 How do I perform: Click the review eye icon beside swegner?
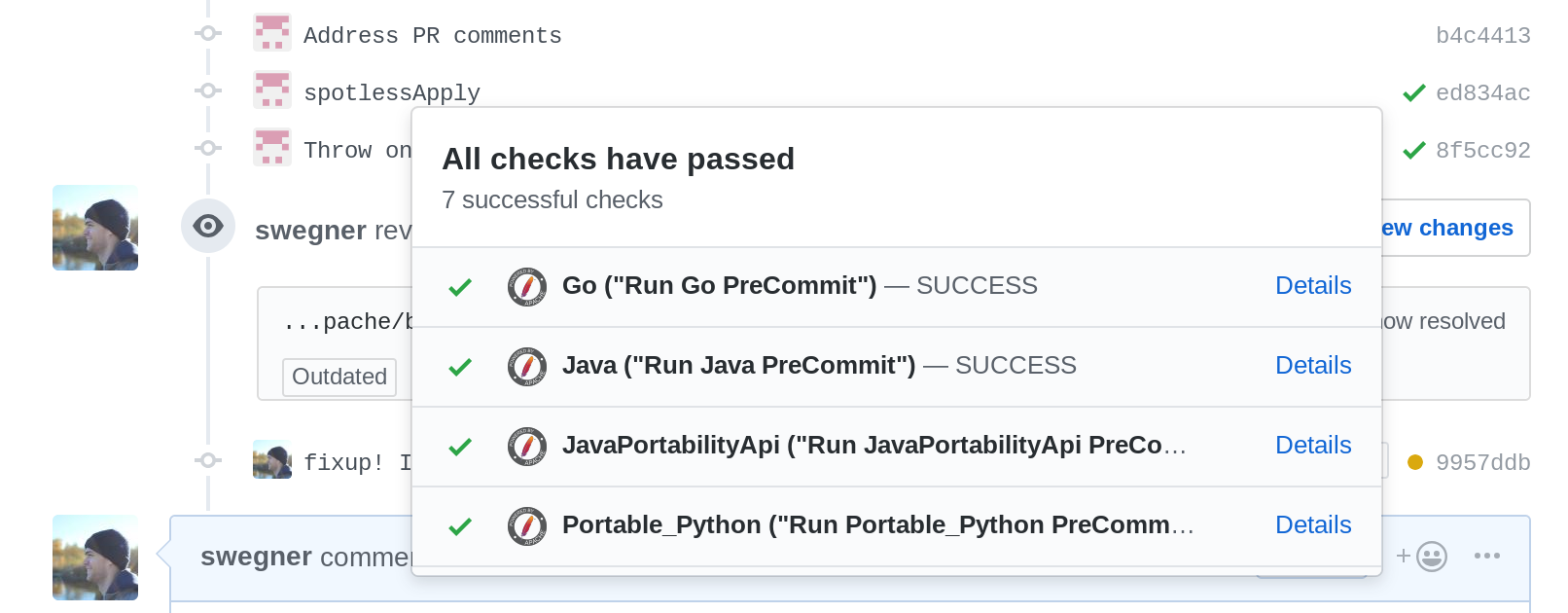(208, 226)
